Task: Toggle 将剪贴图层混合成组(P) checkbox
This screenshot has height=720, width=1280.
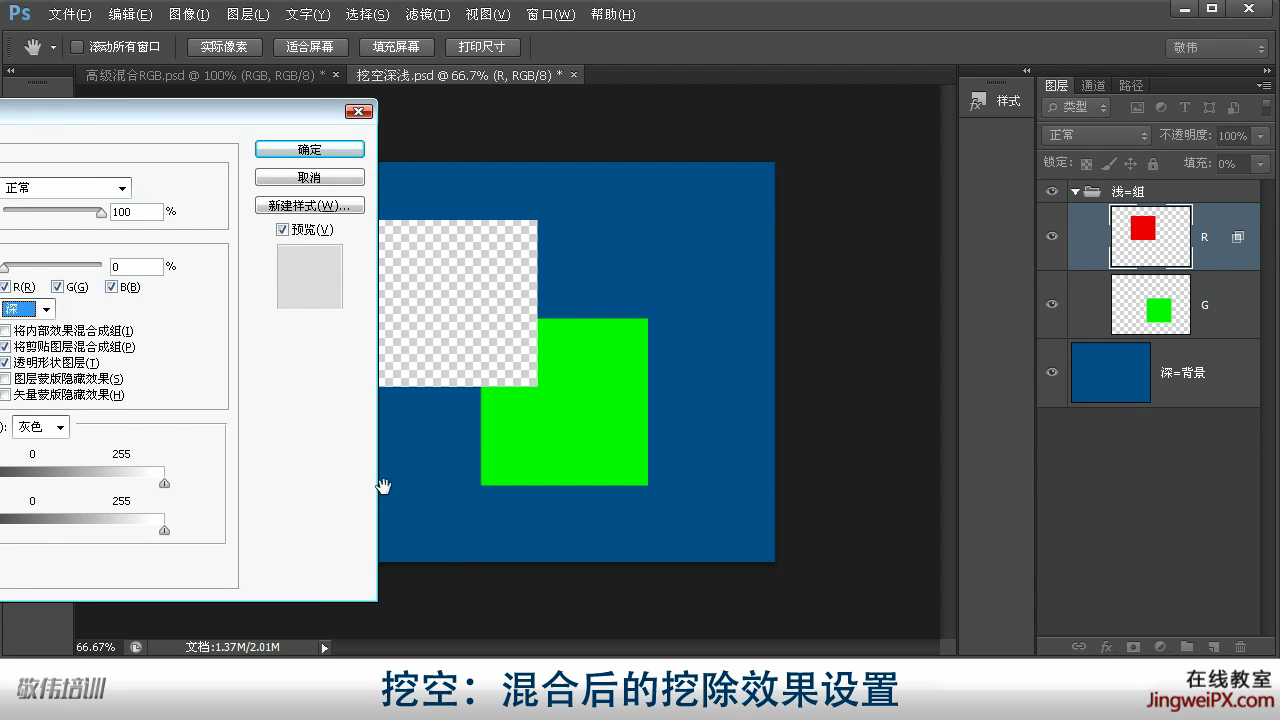Action: [x=5, y=347]
